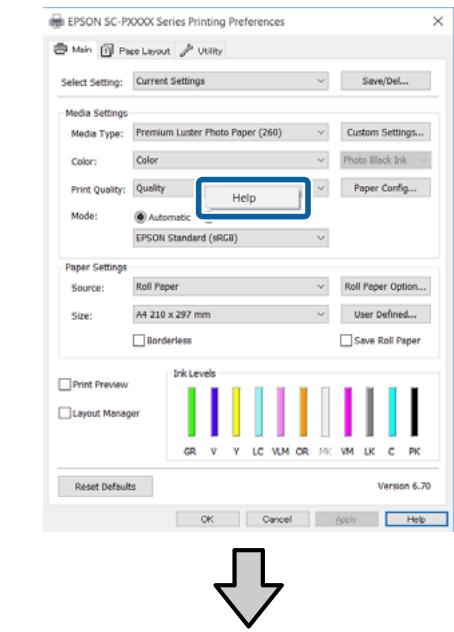Select the Automatic mode radio button
This screenshot has height=632, width=454.
[x=140, y=217]
